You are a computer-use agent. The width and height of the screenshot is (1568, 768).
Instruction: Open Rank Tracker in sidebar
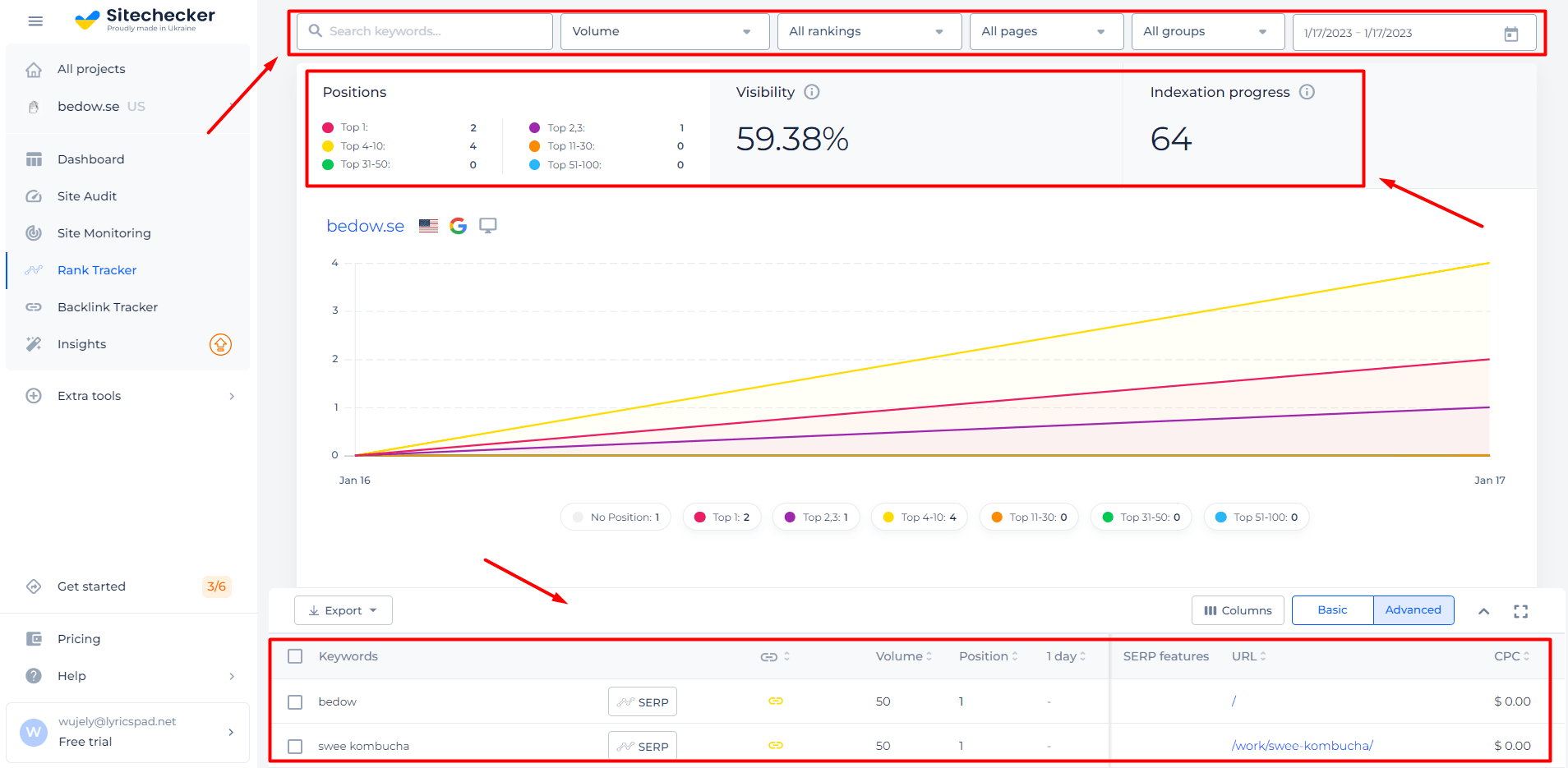[x=97, y=270]
